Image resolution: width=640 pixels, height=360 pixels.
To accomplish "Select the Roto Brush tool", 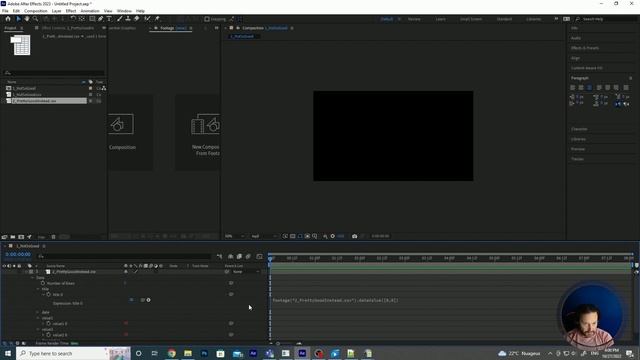I will tap(147, 19).
